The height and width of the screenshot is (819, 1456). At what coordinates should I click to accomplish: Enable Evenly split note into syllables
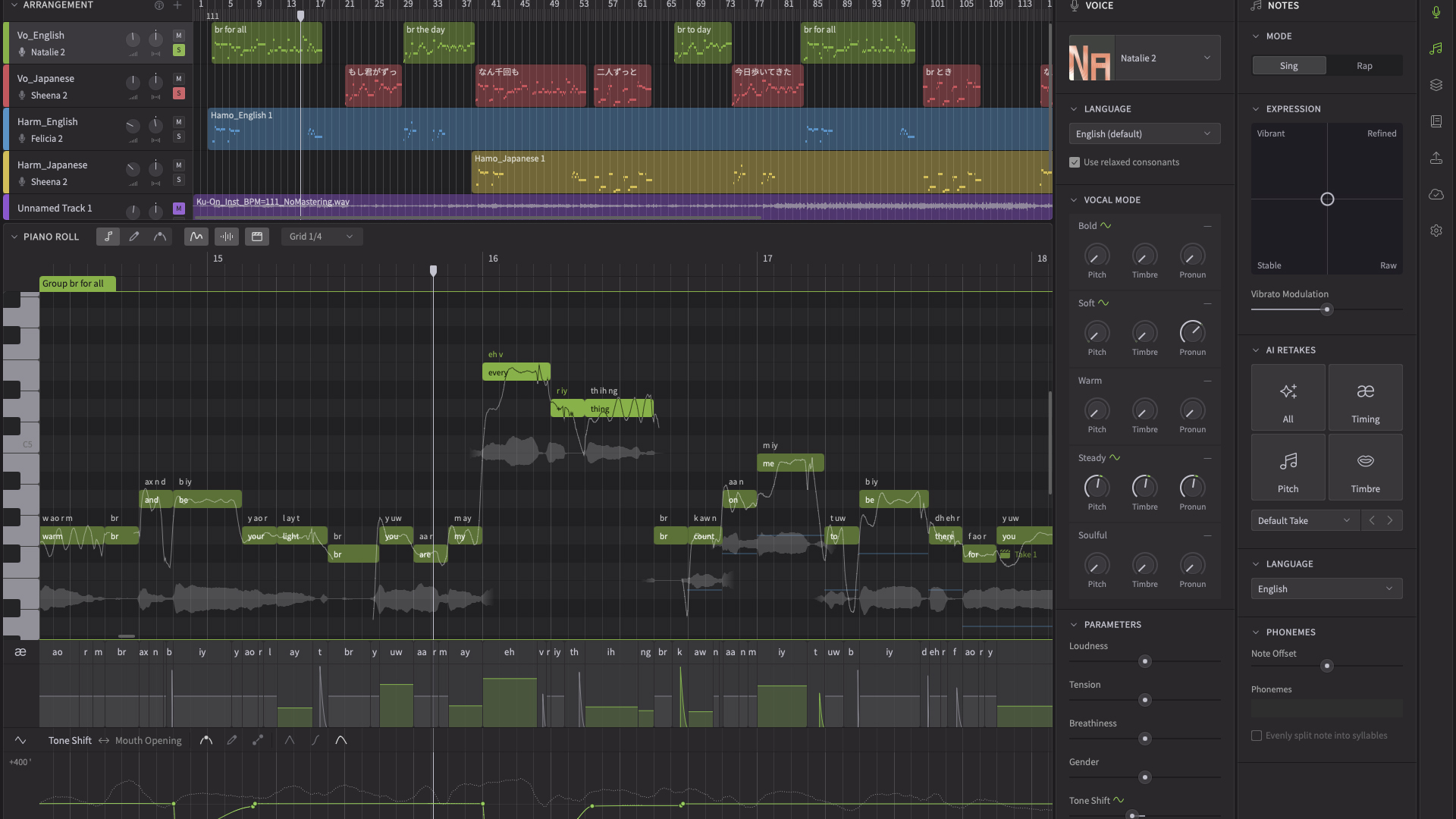[x=1257, y=736]
